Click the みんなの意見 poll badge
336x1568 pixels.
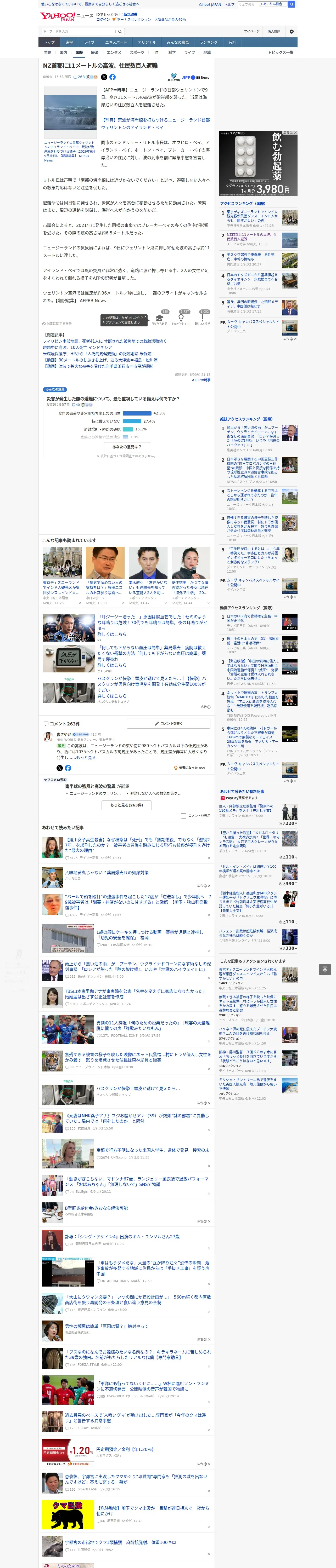coord(55,390)
